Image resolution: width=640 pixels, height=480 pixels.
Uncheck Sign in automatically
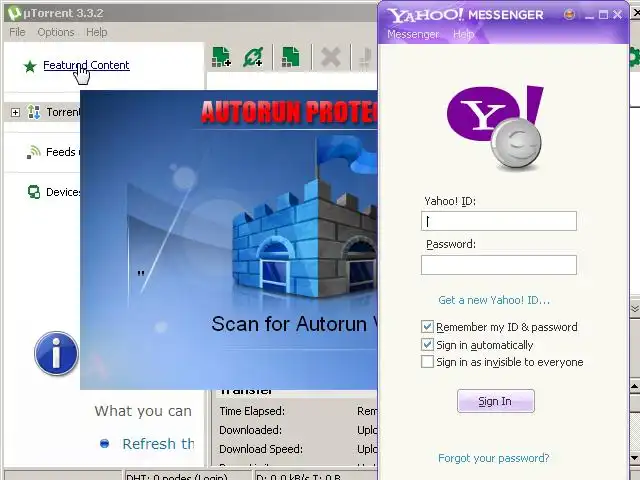427,344
